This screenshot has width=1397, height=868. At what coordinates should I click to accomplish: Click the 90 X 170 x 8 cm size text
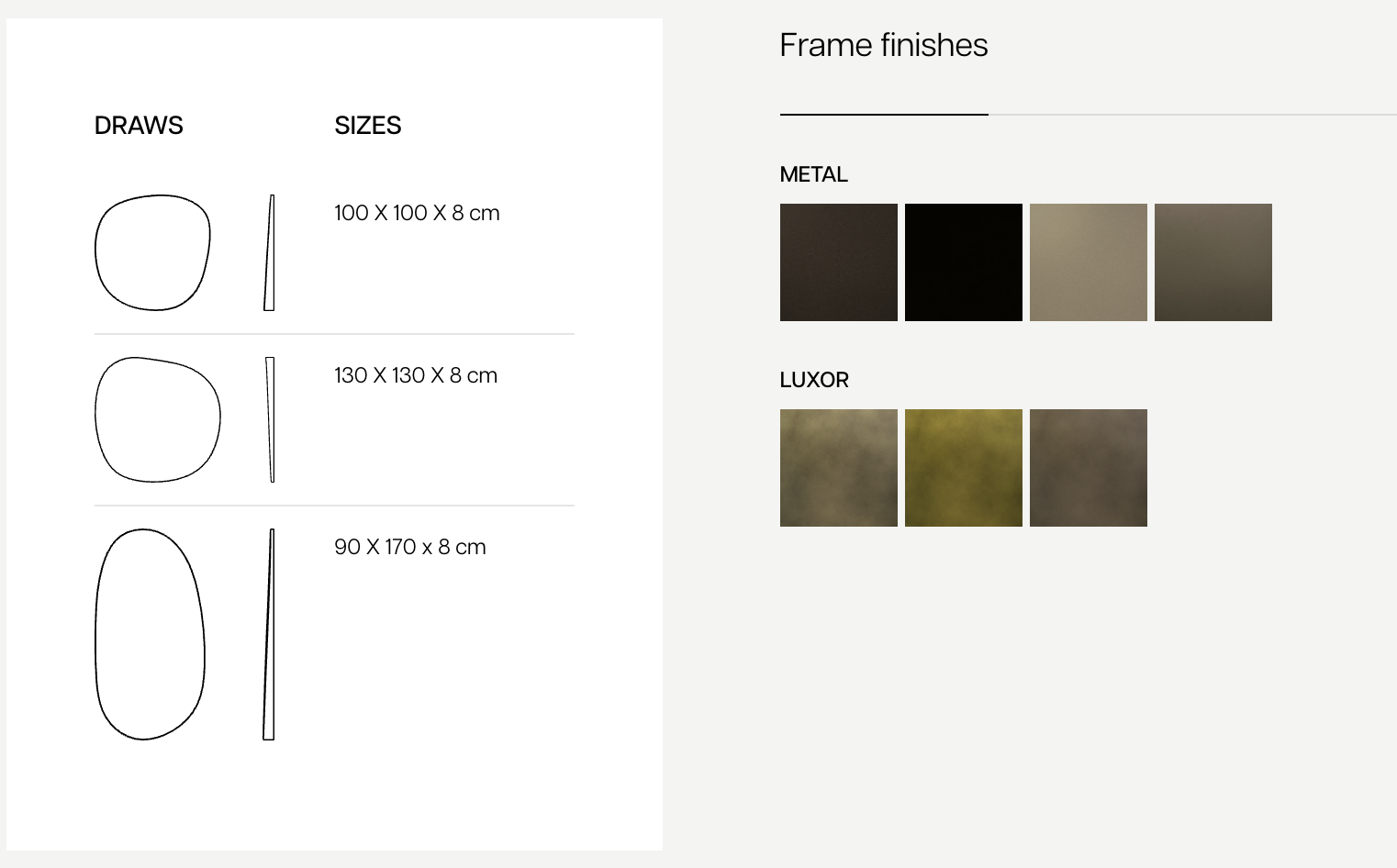click(x=410, y=547)
